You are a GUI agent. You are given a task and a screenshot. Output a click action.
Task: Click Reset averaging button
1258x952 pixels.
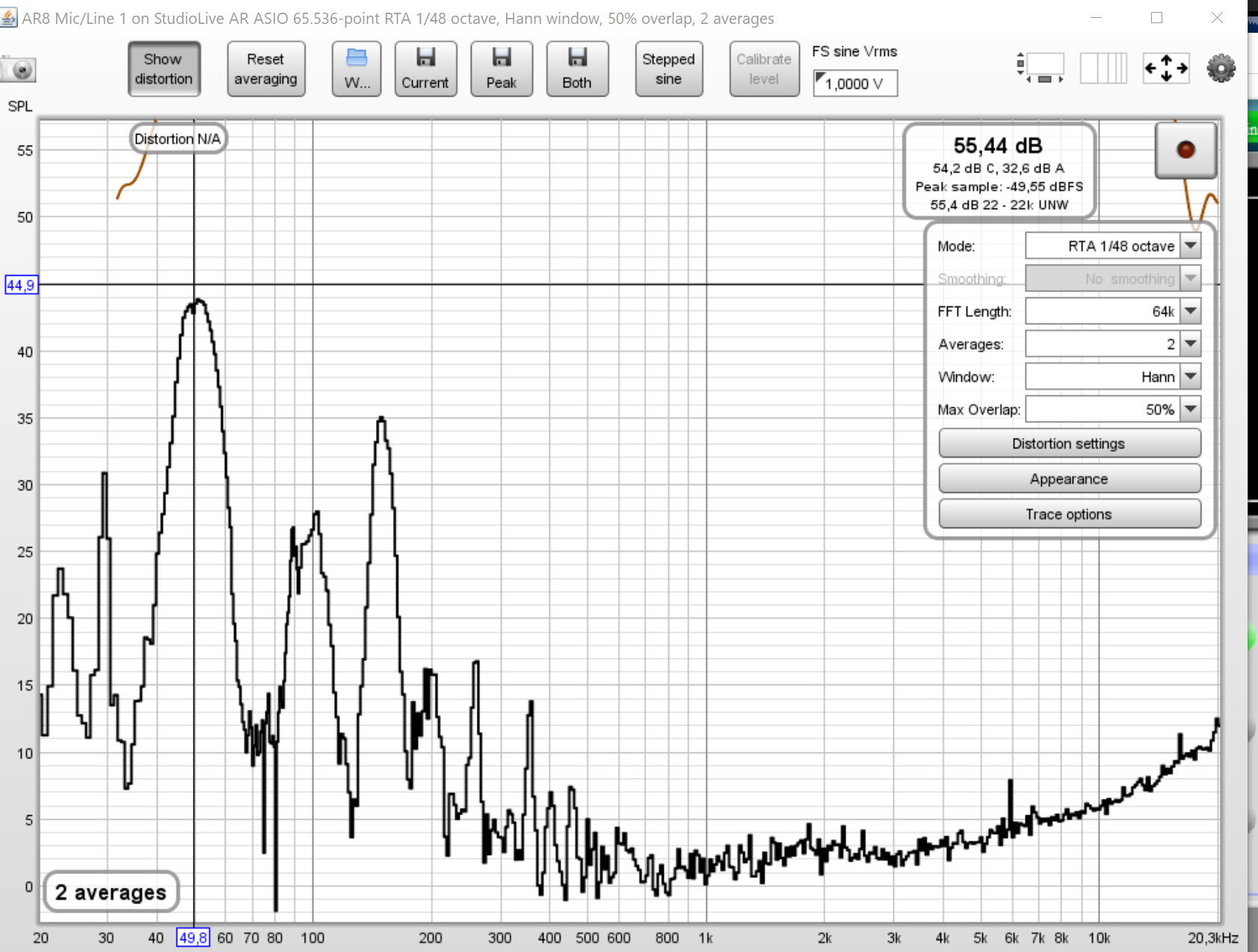pos(265,69)
